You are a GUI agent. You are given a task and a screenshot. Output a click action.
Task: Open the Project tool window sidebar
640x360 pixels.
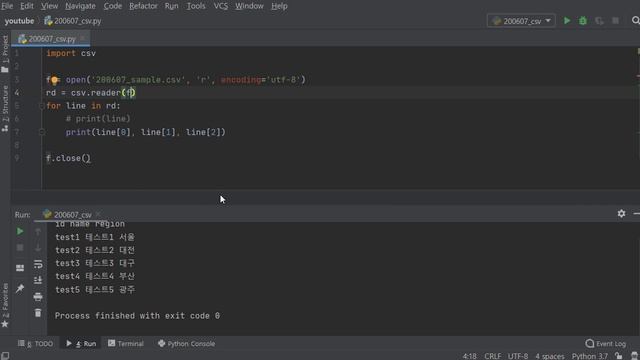click(5, 54)
